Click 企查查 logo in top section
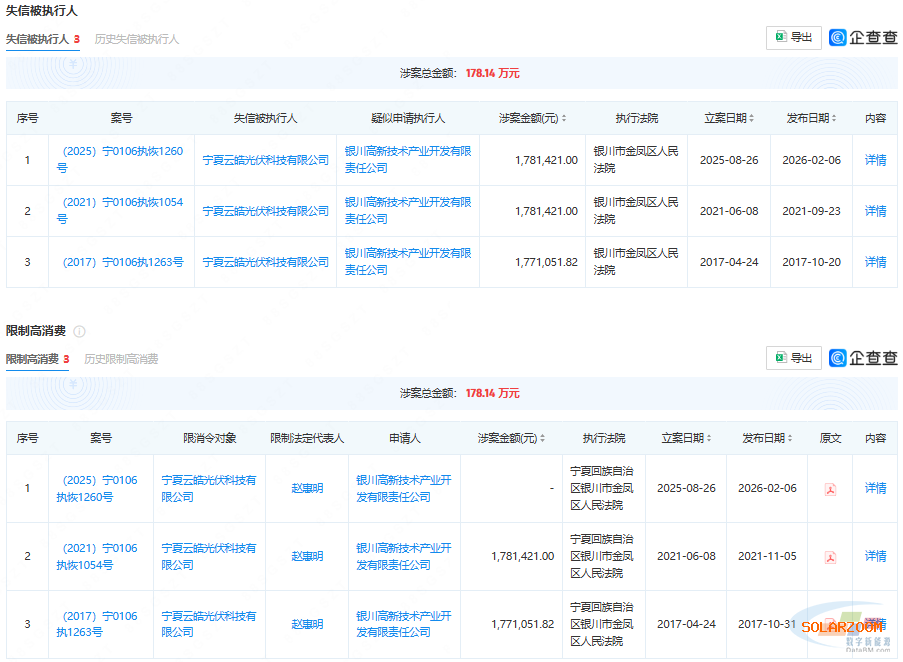The image size is (903, 662). pos(863,38)
